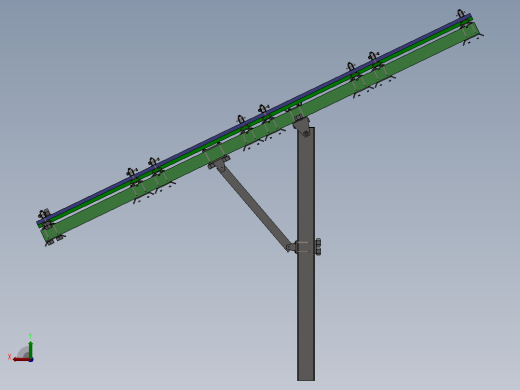The image size is (520, 390).
Task: Click the green Y axis of the triad
Action: pos(30,349)
